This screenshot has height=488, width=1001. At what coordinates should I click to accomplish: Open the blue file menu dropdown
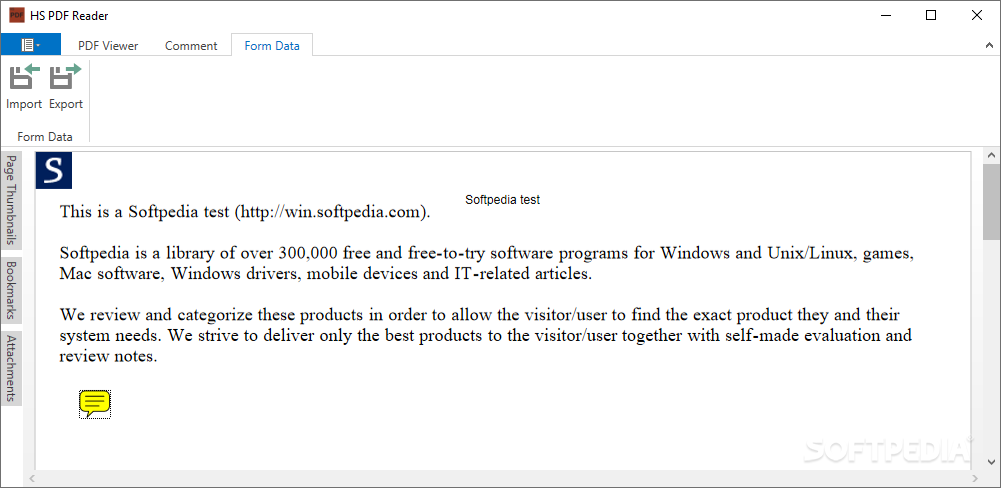[31, 45]
